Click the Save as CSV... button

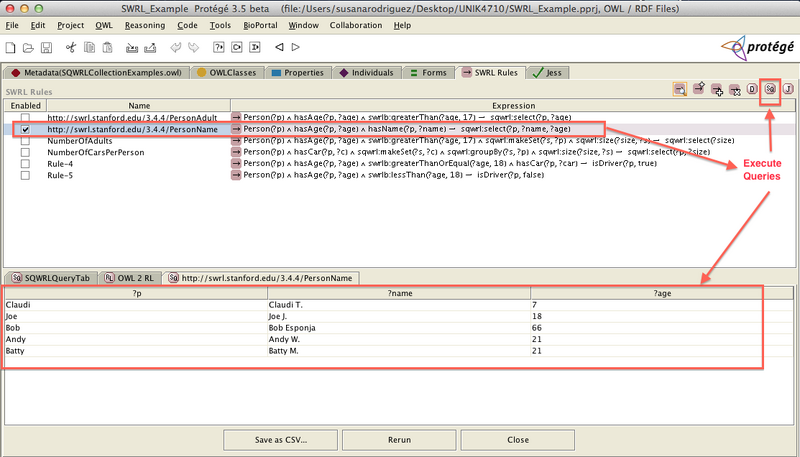[281, 440]
